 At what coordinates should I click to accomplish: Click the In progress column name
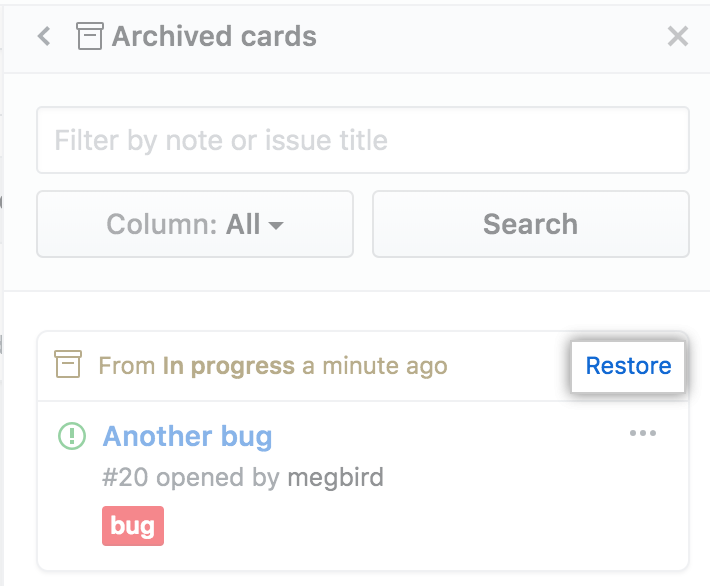coord(229,366)
